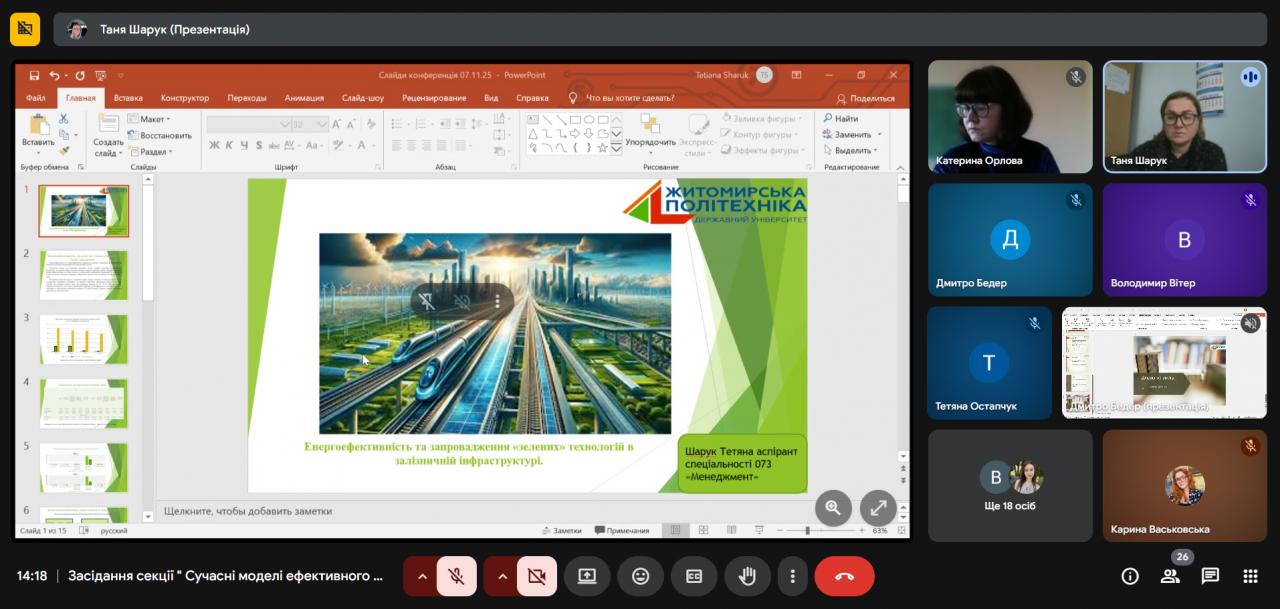Open more options three-dot menu
The image size is (1280, 609).
point(792,576)
